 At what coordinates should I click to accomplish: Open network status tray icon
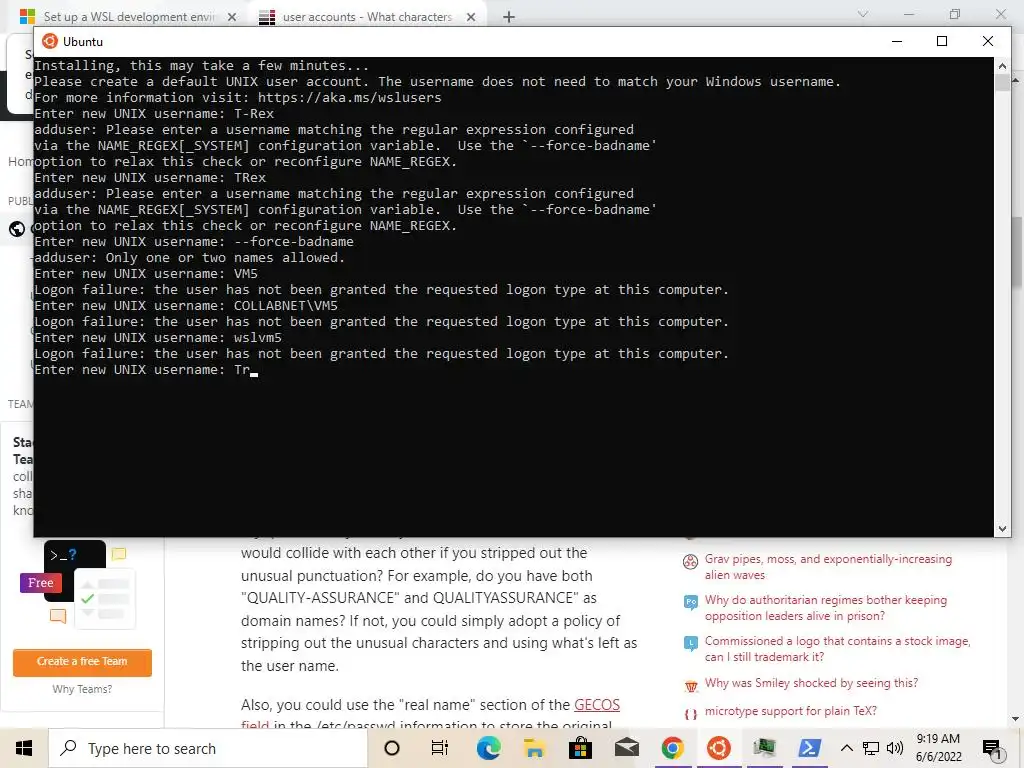point(871,748)
